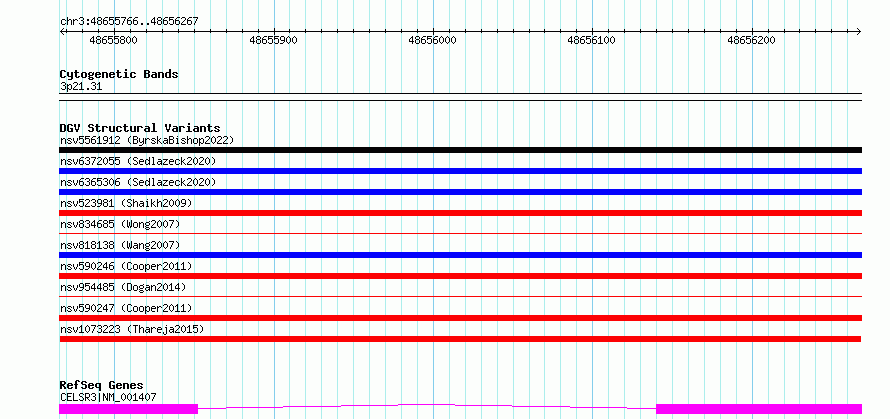Viewport: 890px width, 419px height.
Task: Click ruler position 48656100
Action: click(591, 40)
